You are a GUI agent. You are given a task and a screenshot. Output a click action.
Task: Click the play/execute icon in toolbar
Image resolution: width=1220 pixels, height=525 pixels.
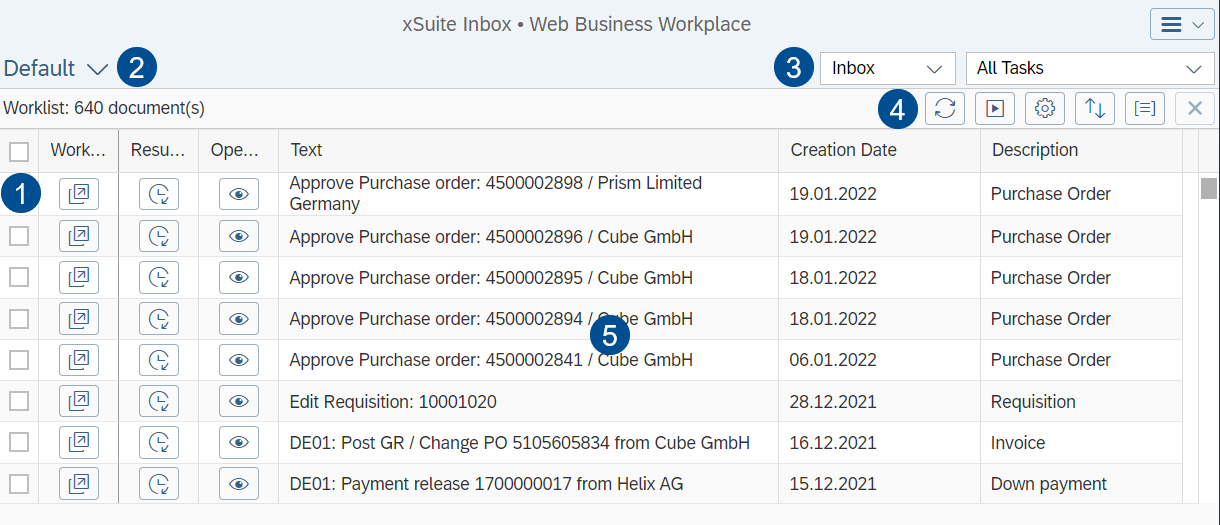pos(995,109)
